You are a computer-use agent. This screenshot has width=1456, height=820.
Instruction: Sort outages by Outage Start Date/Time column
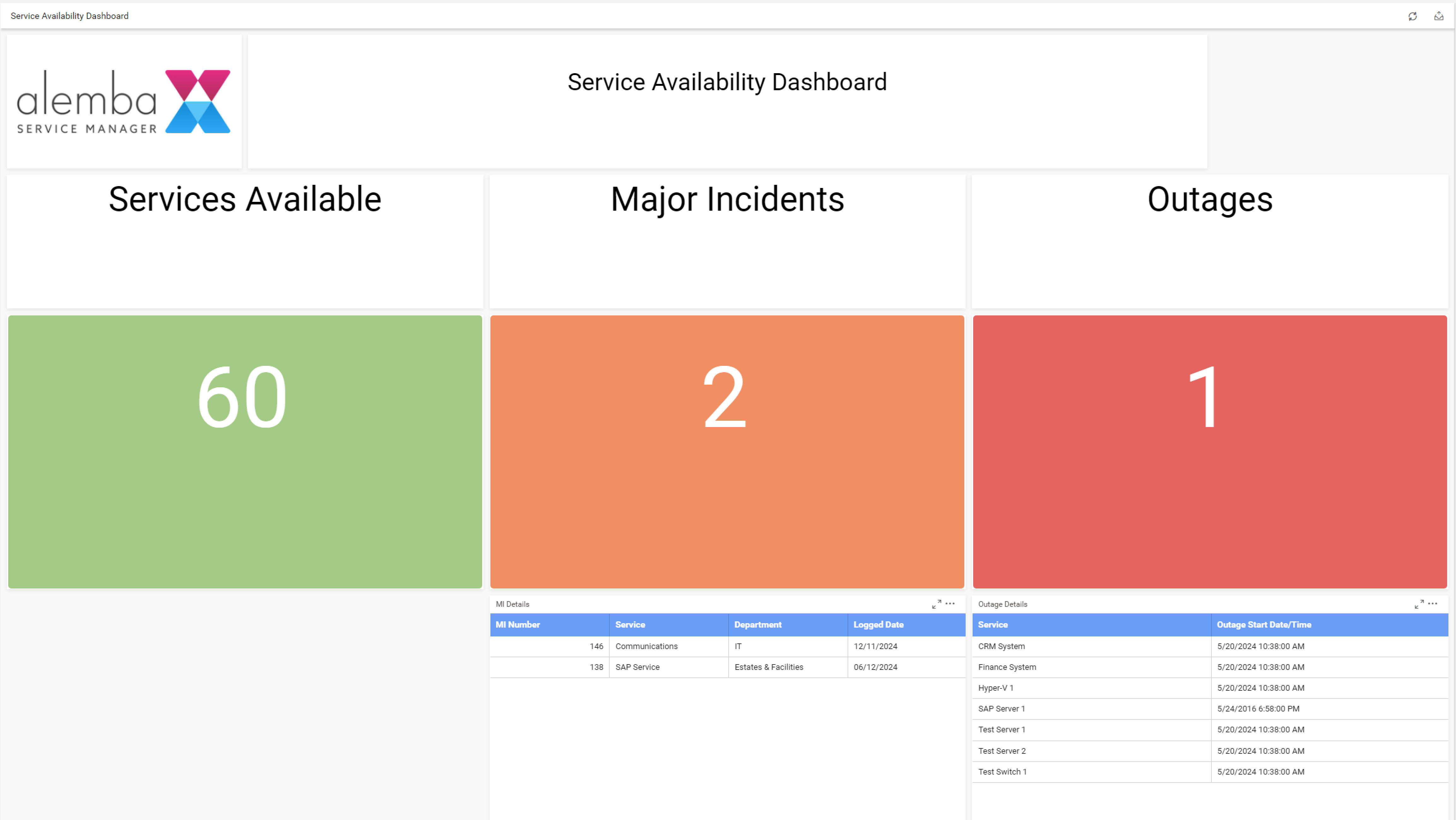coord(1264,624)
